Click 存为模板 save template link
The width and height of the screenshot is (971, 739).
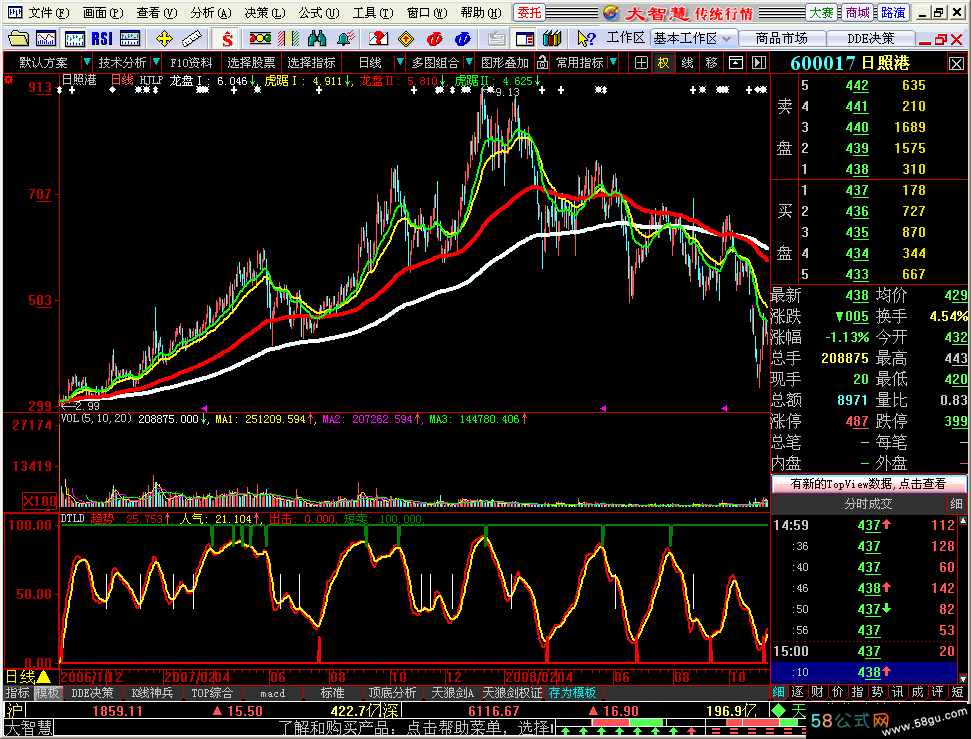[572, 693]
